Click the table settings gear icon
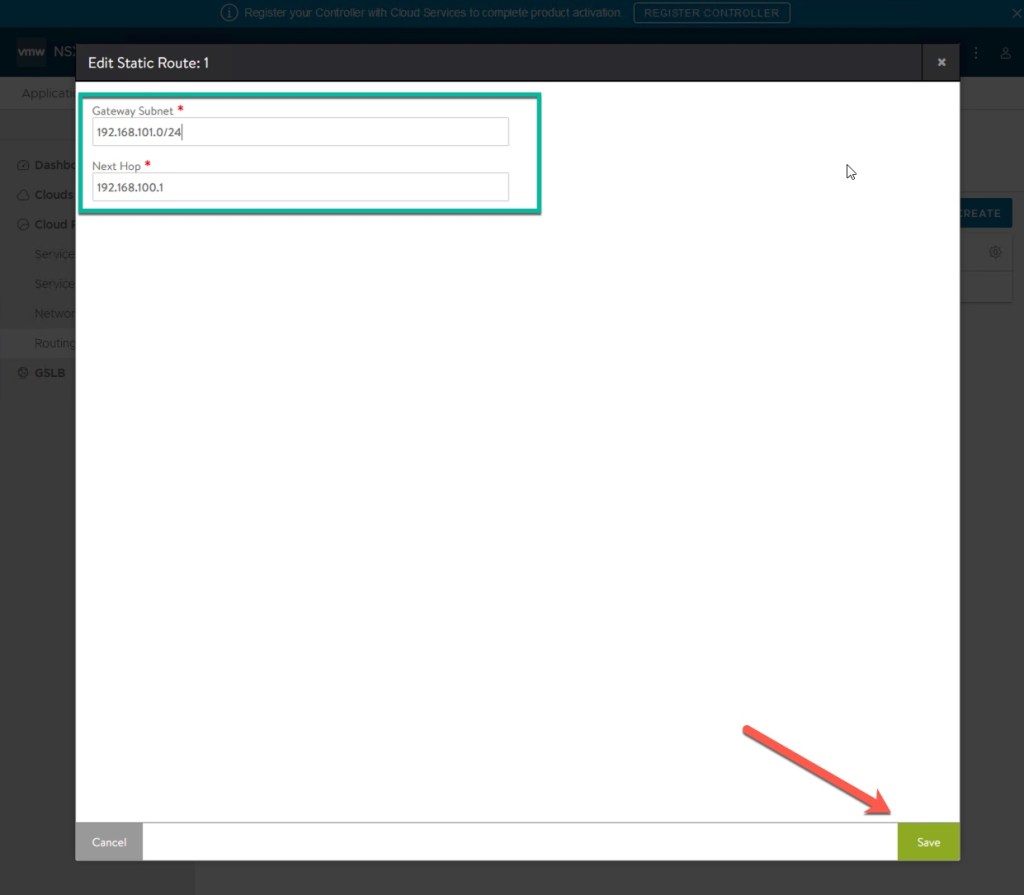 click(995, 253)
